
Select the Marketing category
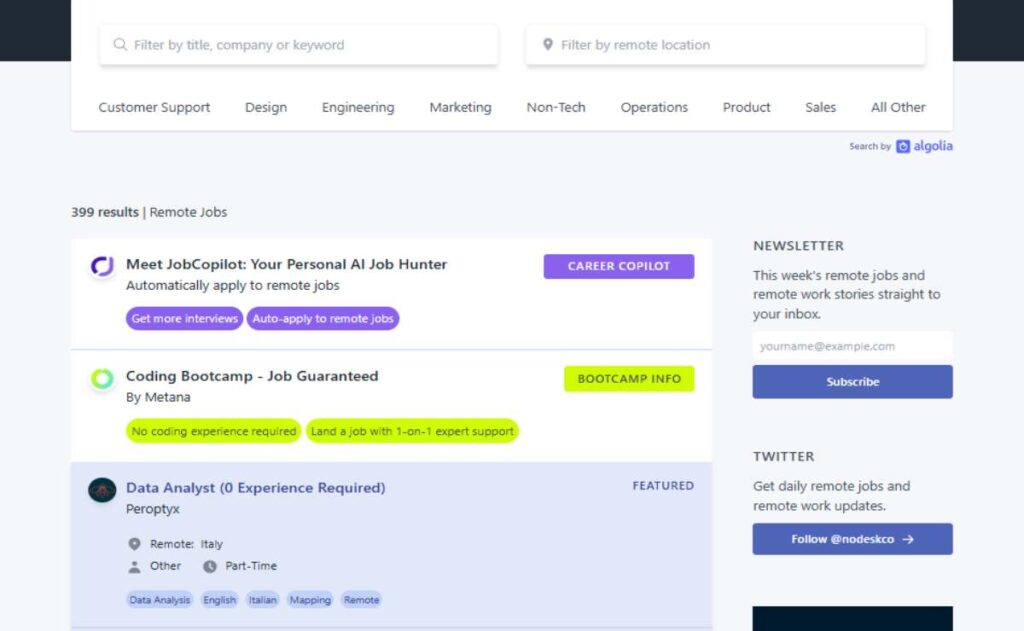pyautogui.click(x=460, y=107)
